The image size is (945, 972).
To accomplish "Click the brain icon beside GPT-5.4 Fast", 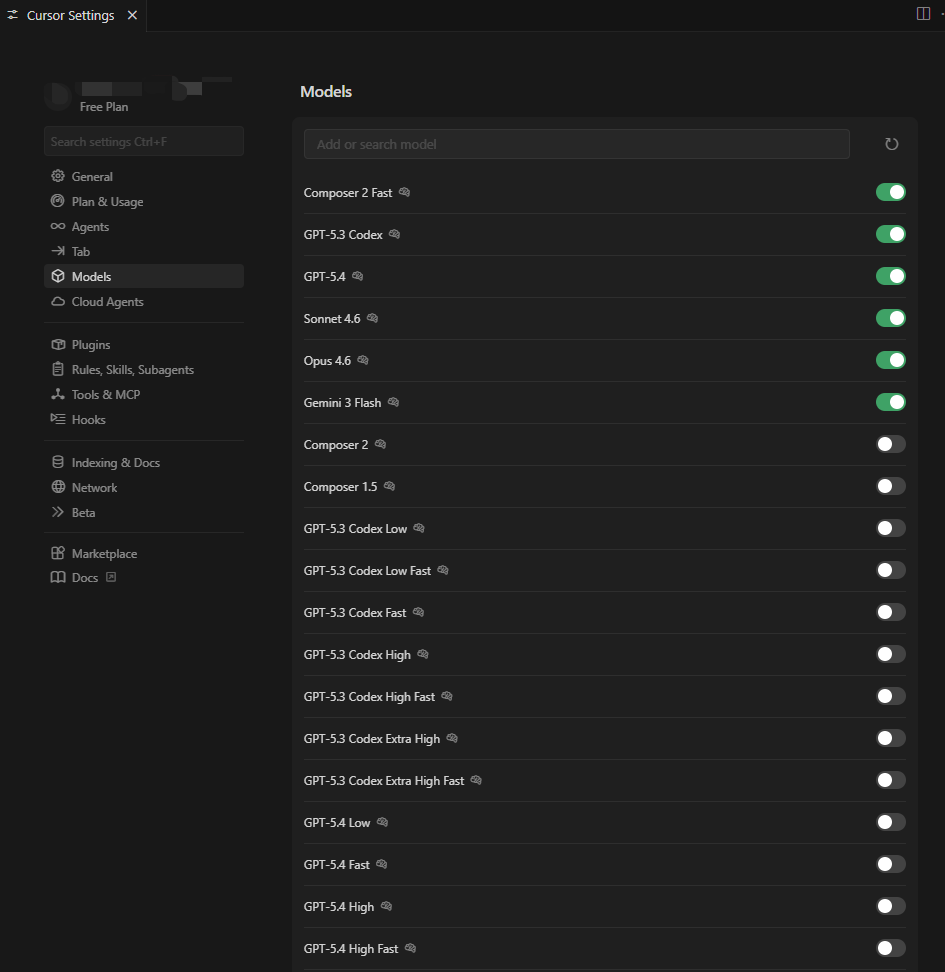I will point(381,865).
